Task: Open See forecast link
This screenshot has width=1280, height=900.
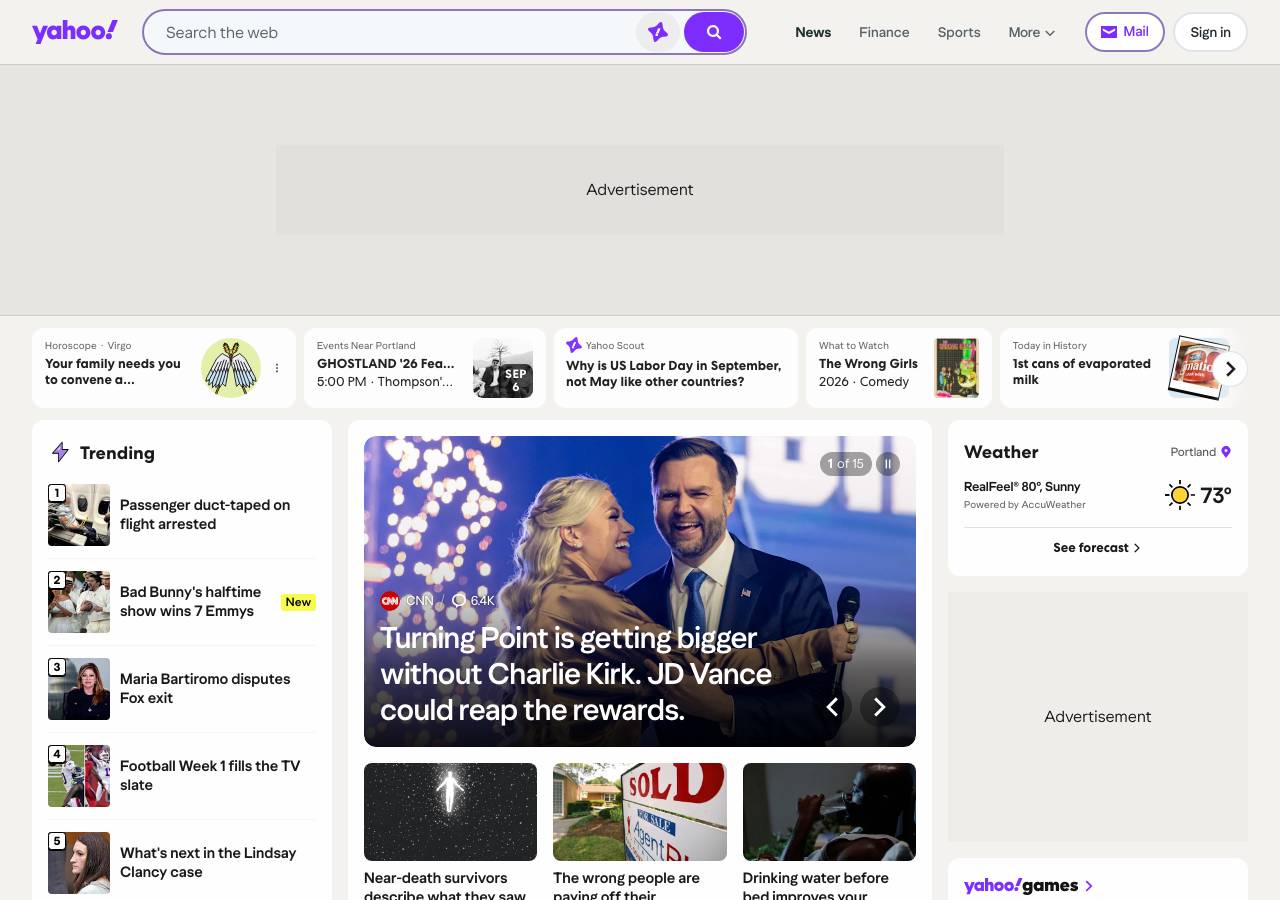Action: tap(1097, 548)
